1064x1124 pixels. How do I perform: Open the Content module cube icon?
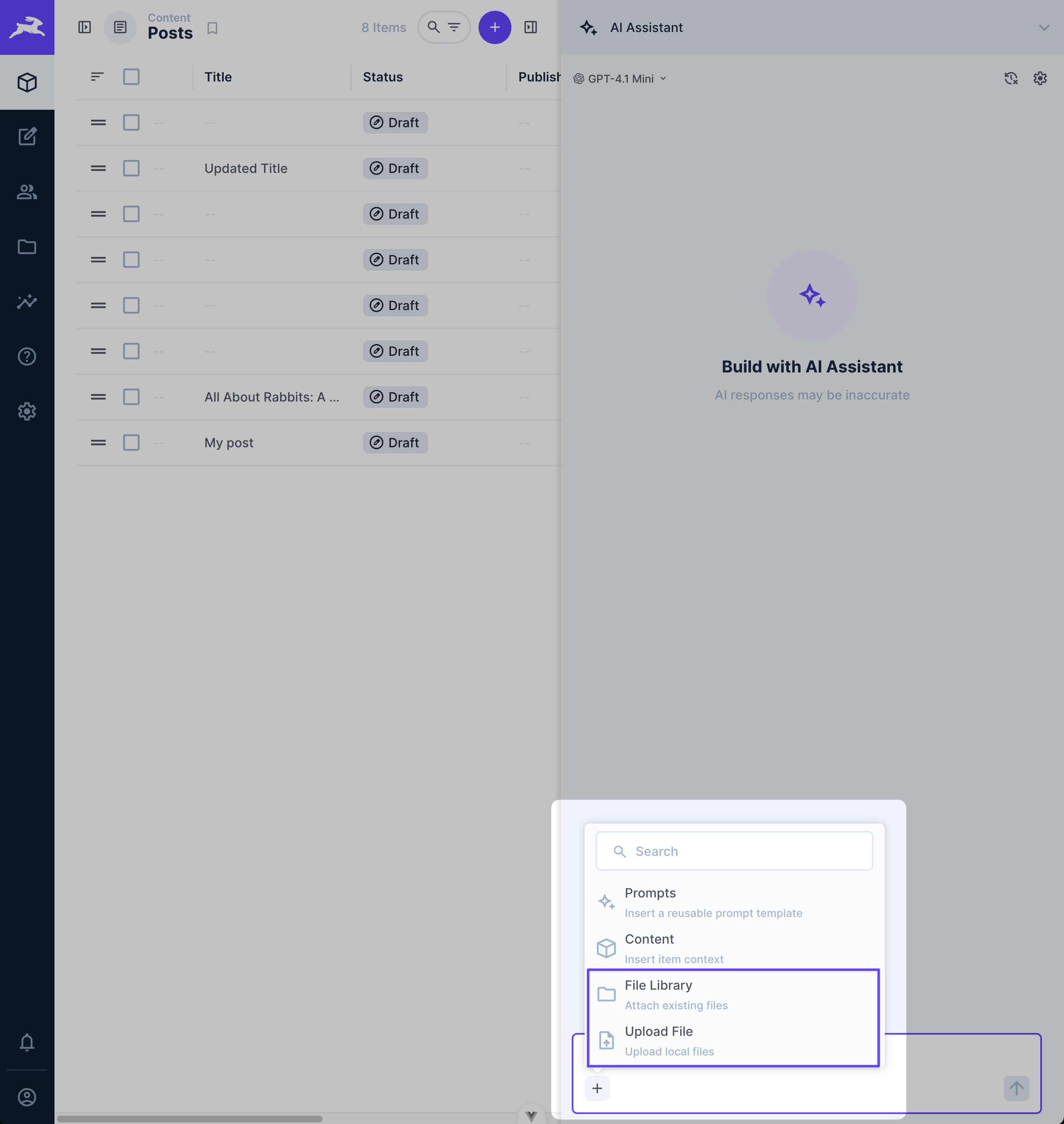[27, 82]
